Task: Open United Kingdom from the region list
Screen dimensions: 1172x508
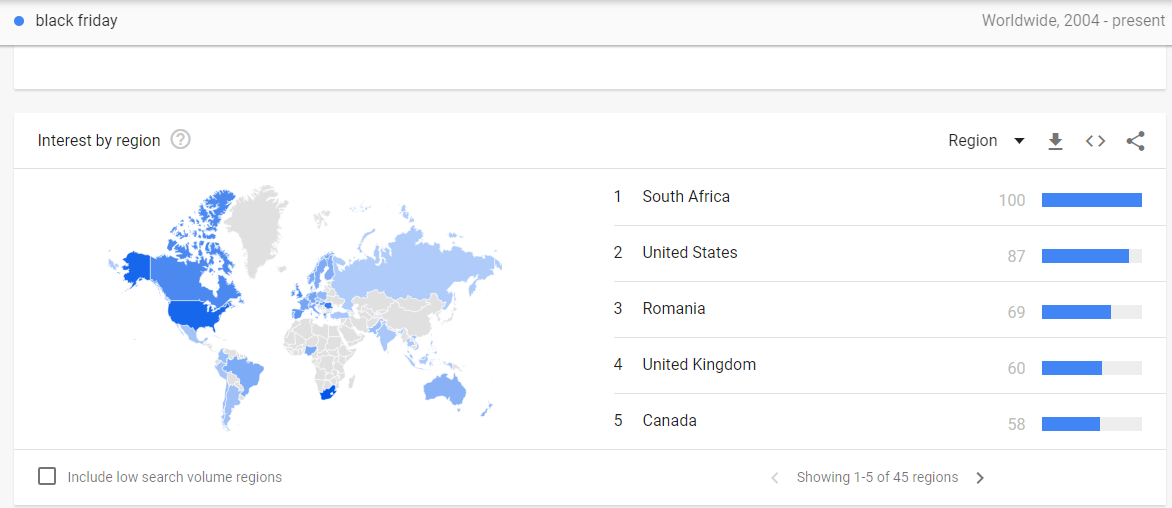Action: point(699,365)
